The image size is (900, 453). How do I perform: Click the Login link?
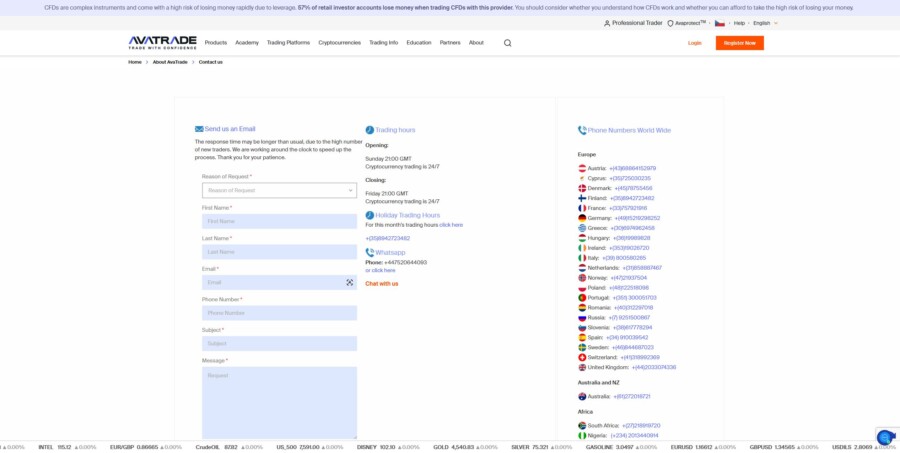coord(695,43)
